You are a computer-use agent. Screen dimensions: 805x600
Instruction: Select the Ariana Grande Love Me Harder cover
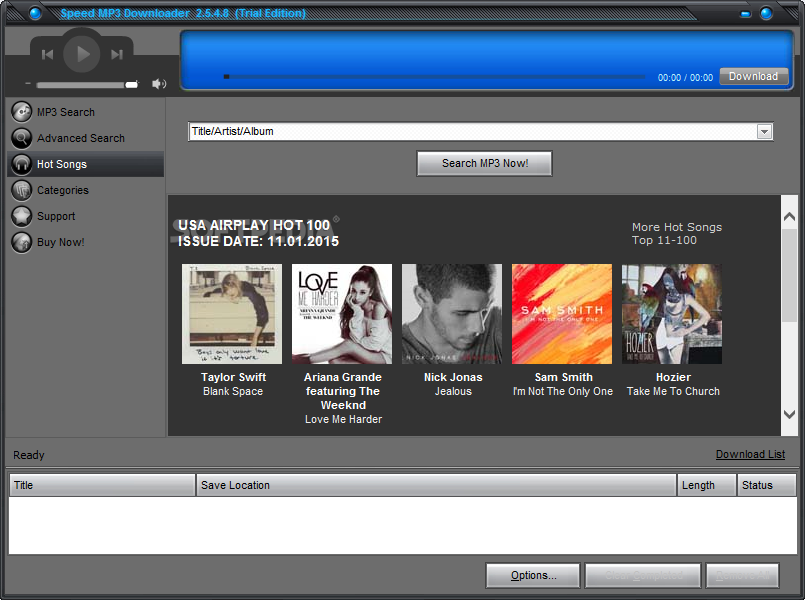tap(342, 314)
